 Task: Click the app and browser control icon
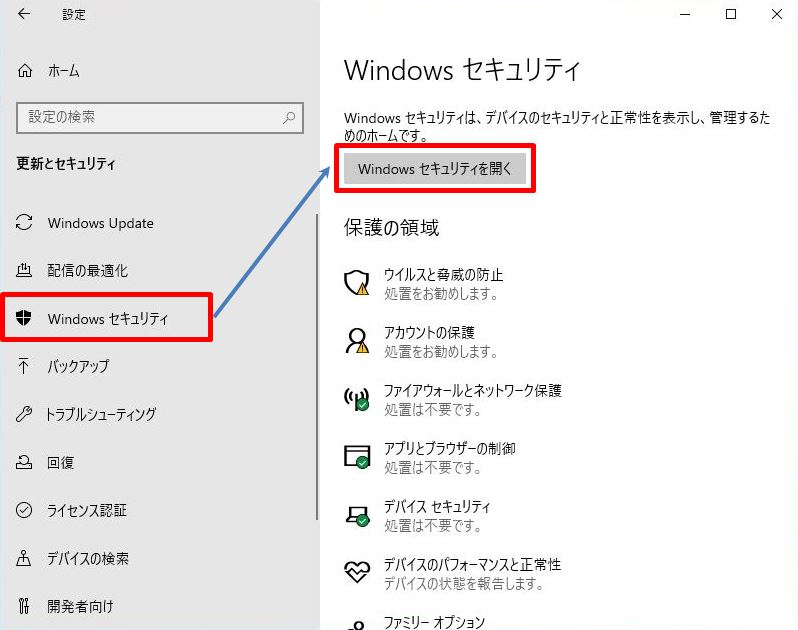point(357,456)
